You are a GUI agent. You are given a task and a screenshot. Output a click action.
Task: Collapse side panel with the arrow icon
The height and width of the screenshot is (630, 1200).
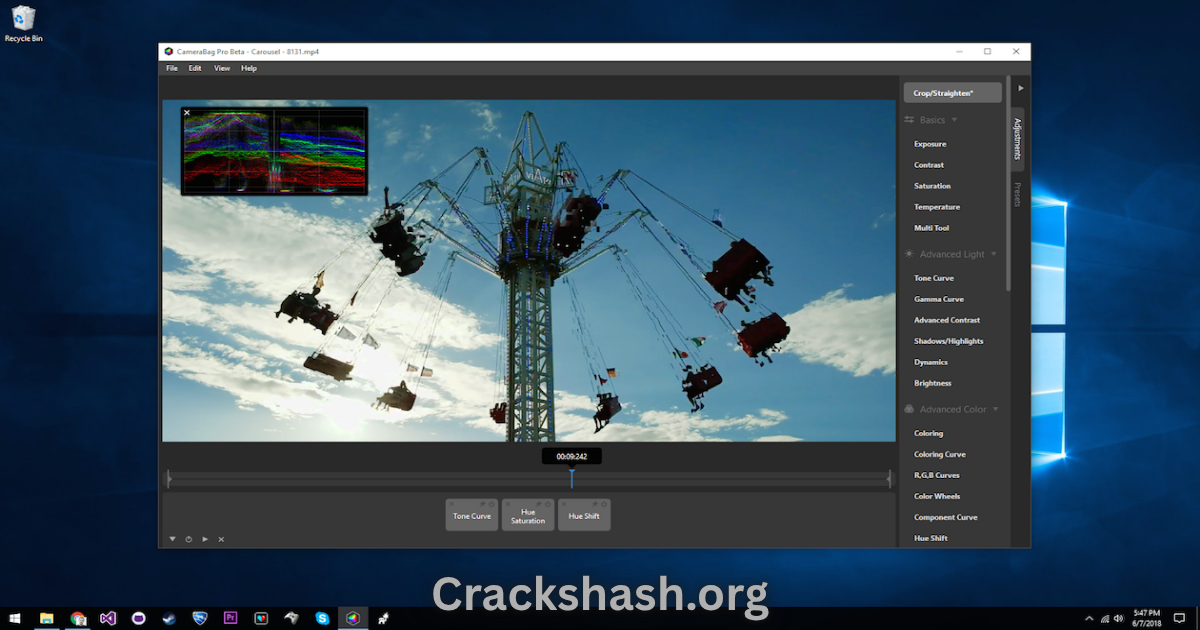click(1020, 88)
